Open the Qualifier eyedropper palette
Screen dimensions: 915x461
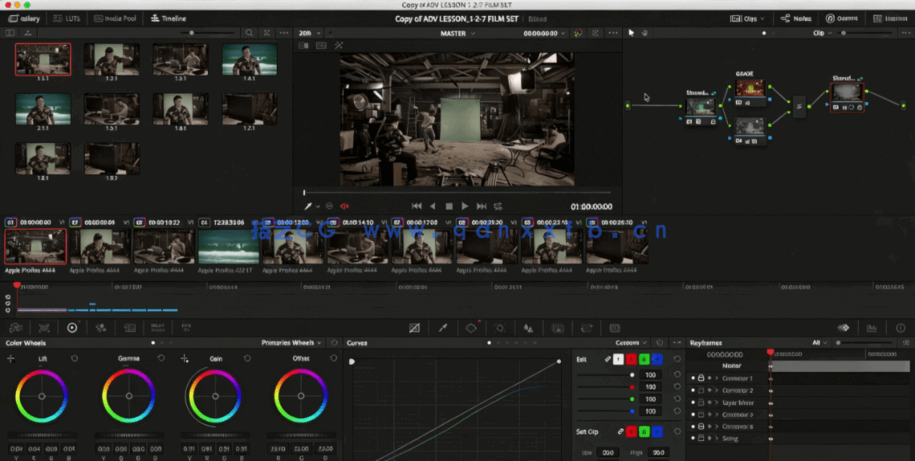tap(443, 328)
